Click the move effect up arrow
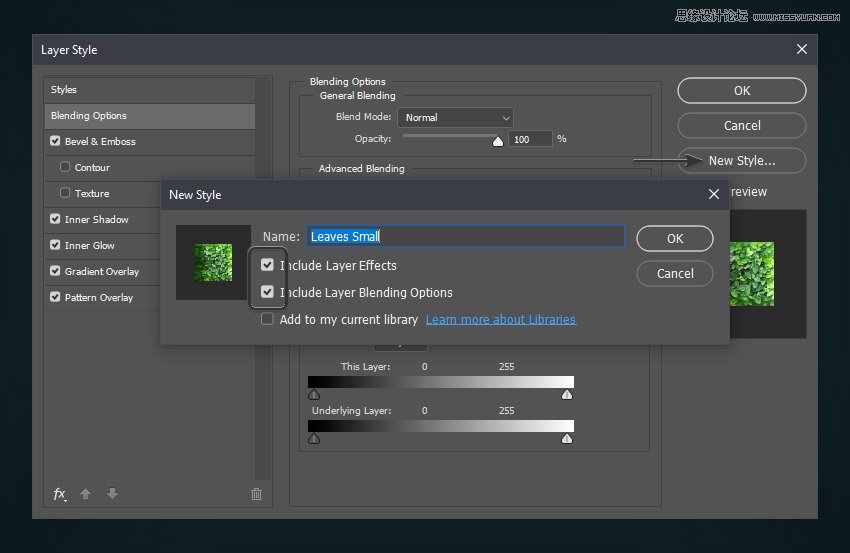This screenshot has height=553, width=850. (86, 494)
